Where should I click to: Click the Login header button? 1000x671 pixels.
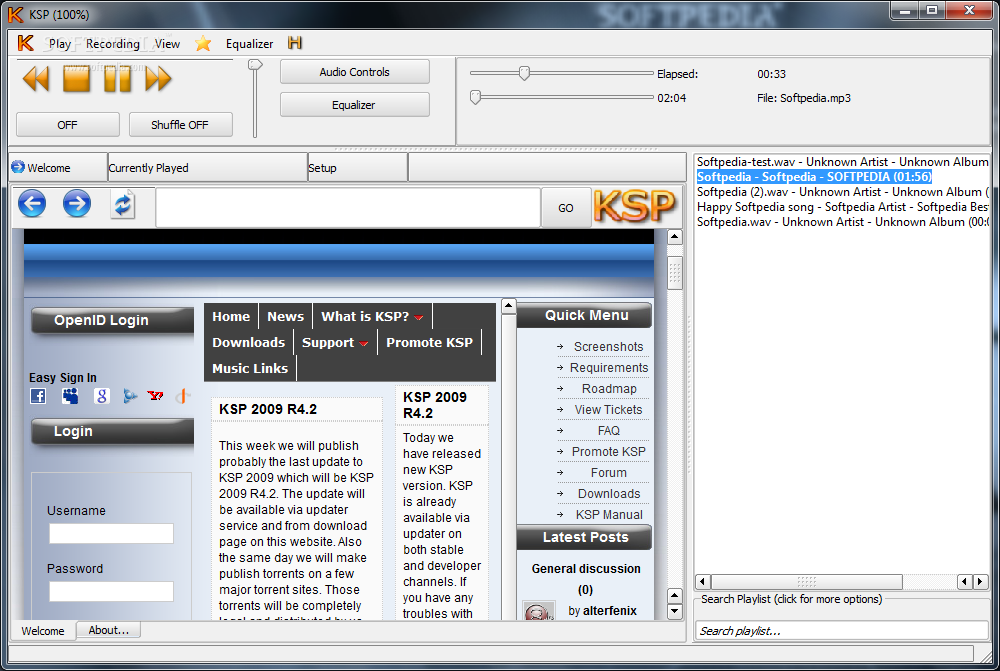112,431
